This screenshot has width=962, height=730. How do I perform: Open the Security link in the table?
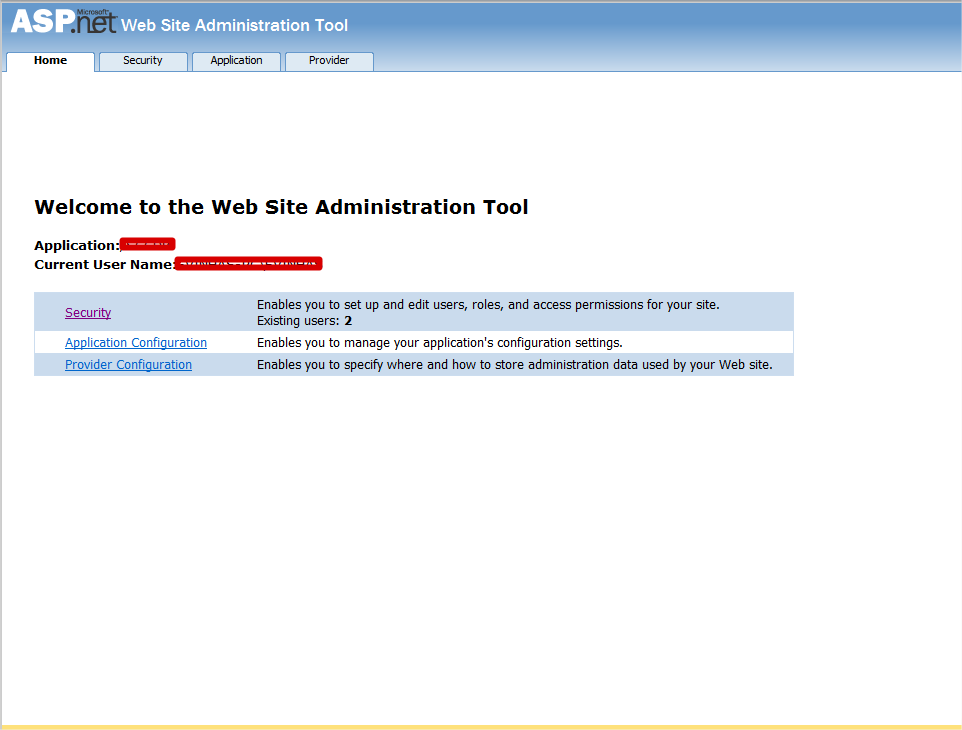[x=88, y=313]
